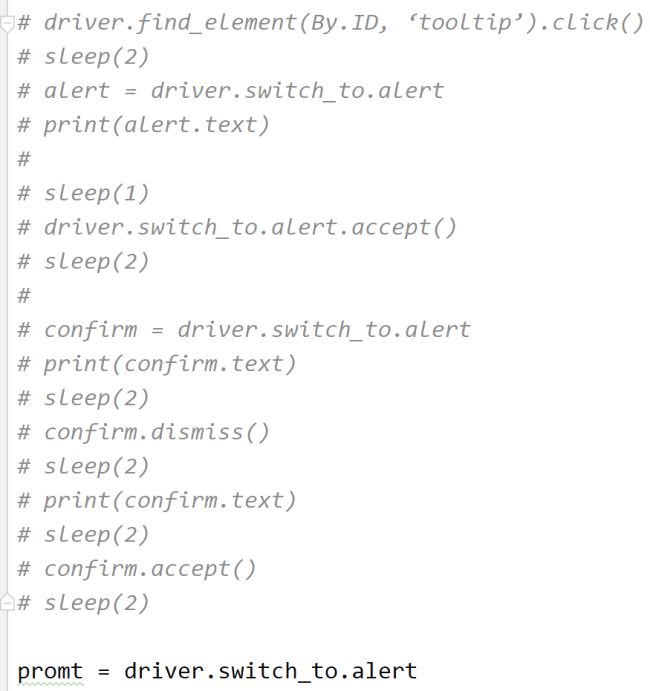Click the 'driver.switch_to.alert.accept()' comment line
Image resolution: width=650 pixels, height=691 pixels.
point(250,227)
